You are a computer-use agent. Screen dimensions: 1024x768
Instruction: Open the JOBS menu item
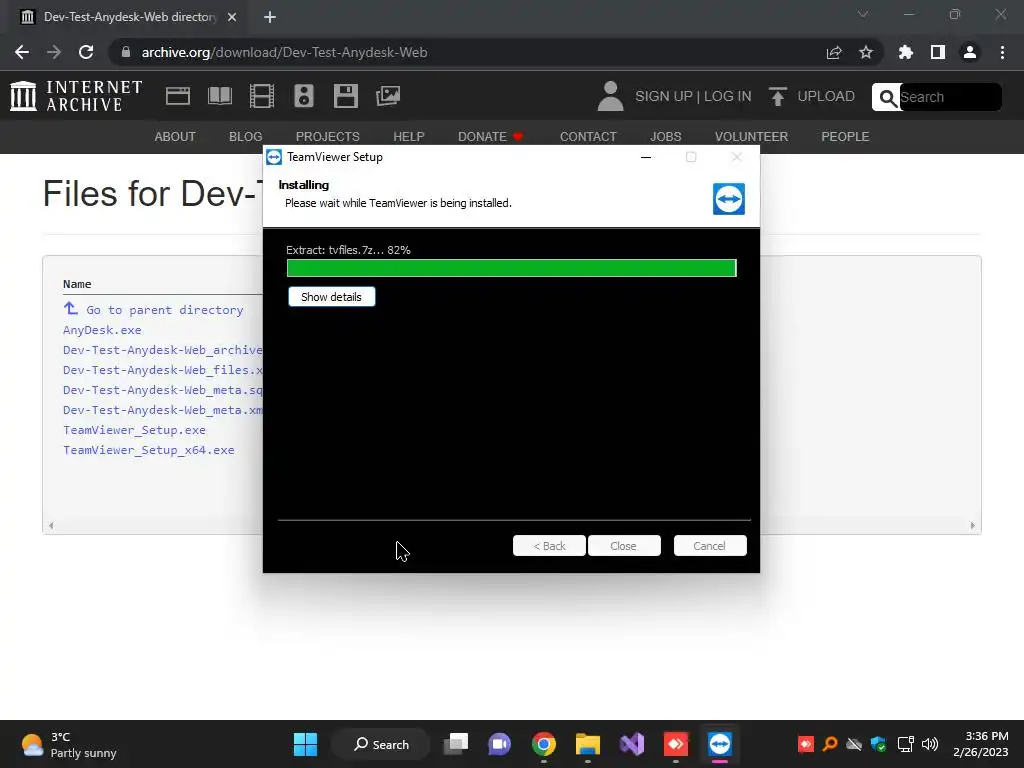[x=665, y=136]
